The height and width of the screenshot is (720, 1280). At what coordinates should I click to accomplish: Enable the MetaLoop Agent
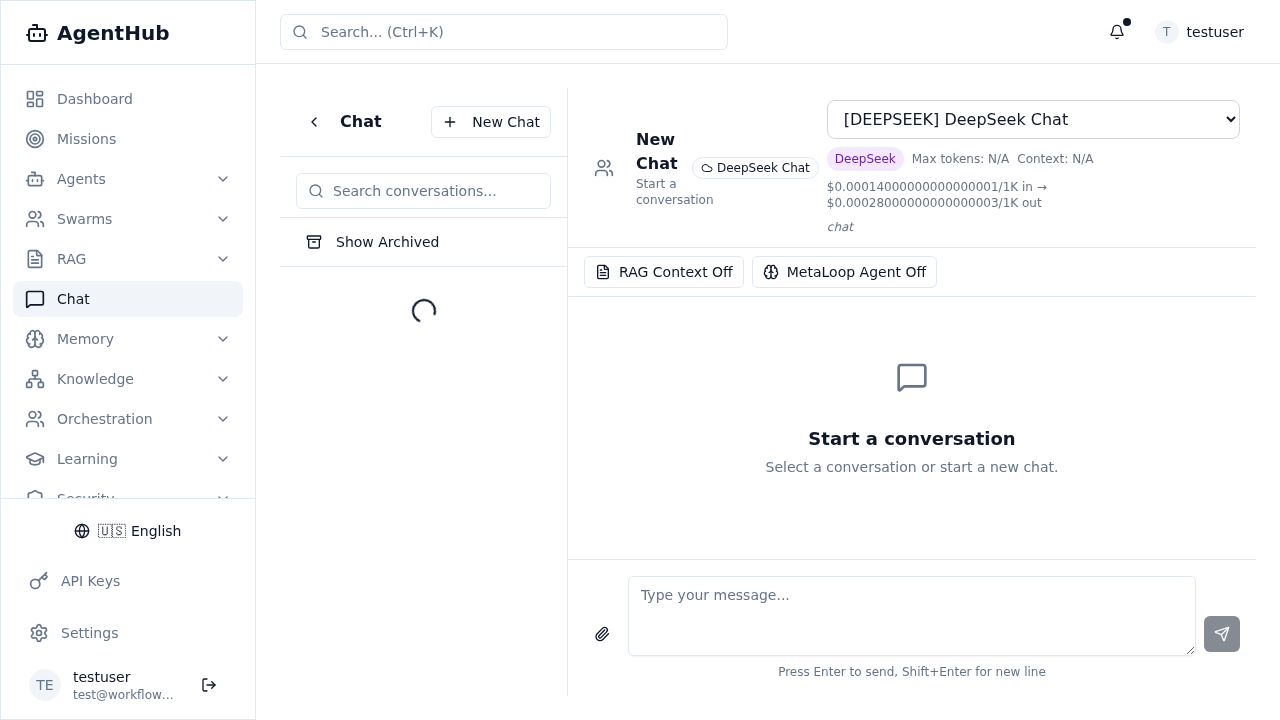844,272
